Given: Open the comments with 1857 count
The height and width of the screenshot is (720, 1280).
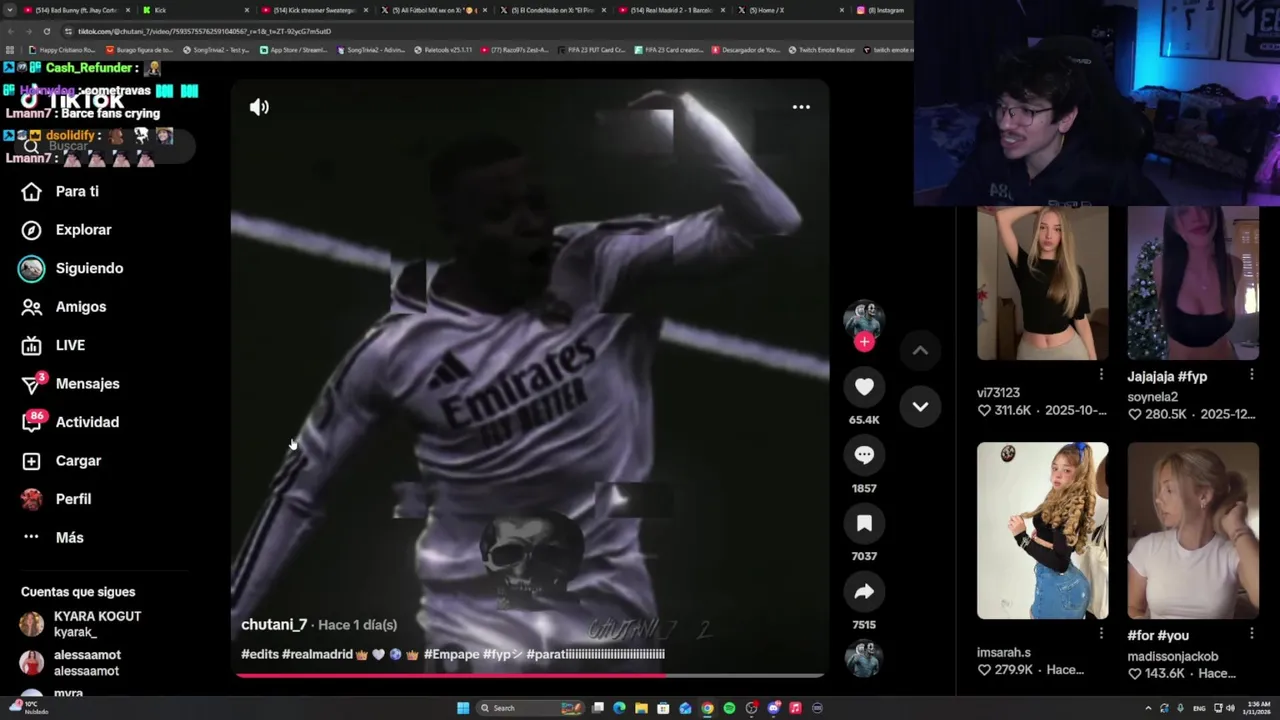Looking at the screenshot, I should (x=864, y=455).
